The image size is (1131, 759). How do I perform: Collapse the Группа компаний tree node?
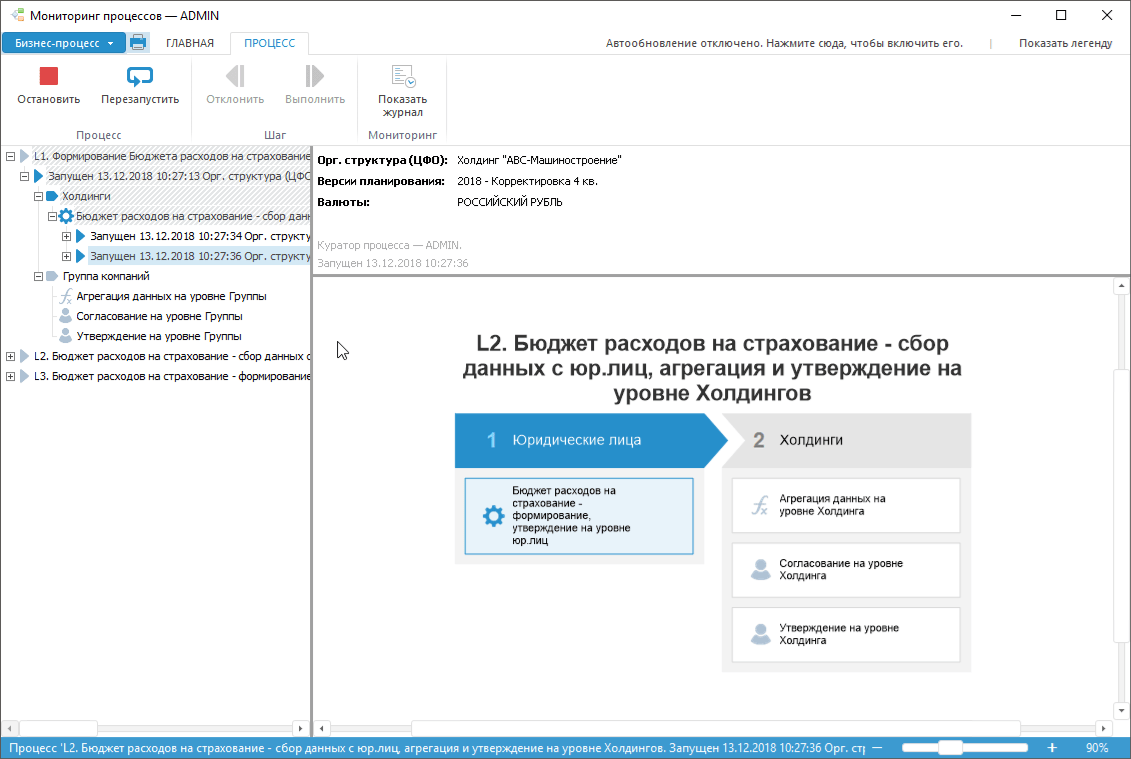click(39, 276)
